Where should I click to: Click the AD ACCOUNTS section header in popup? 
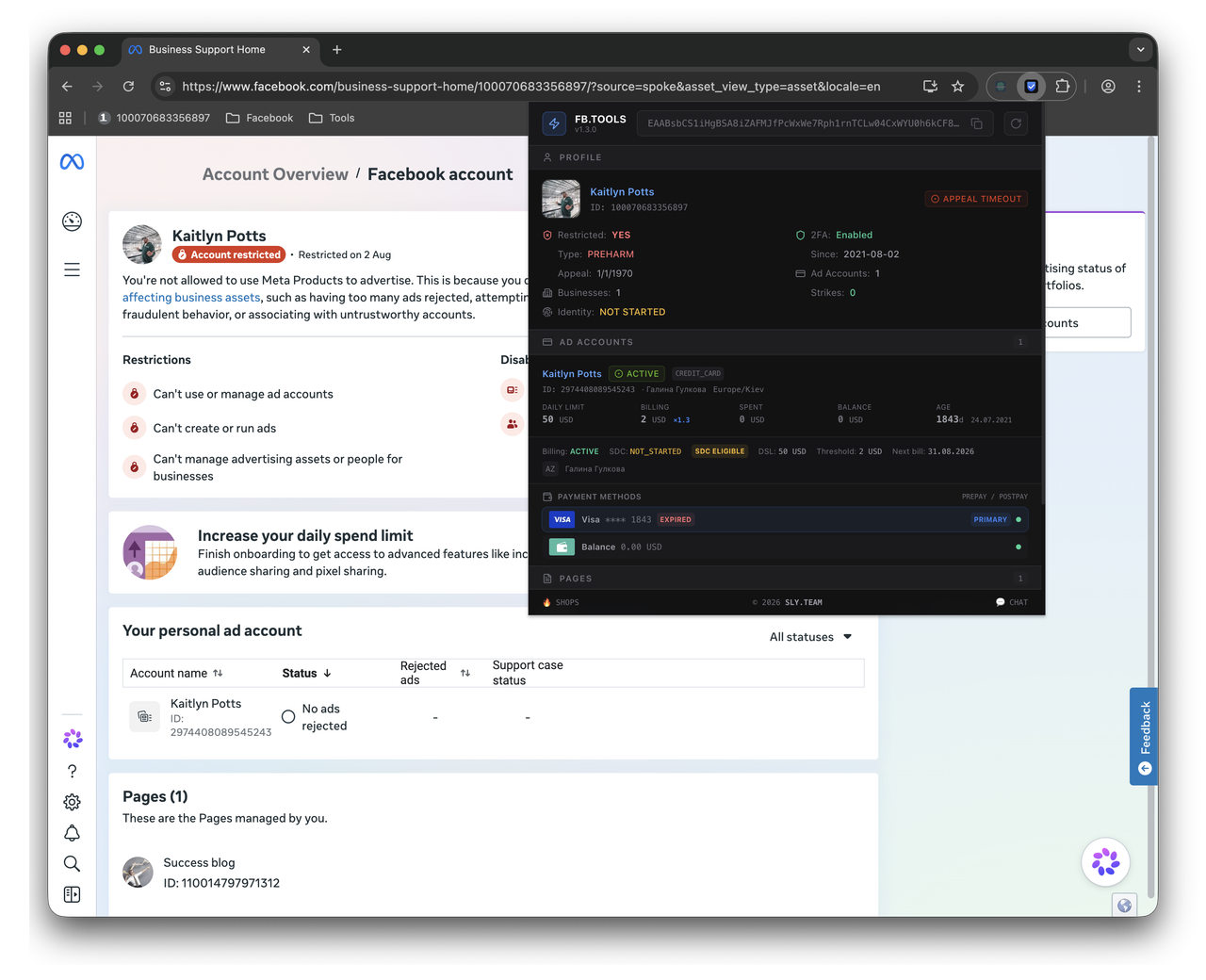(x=787, y=342)
